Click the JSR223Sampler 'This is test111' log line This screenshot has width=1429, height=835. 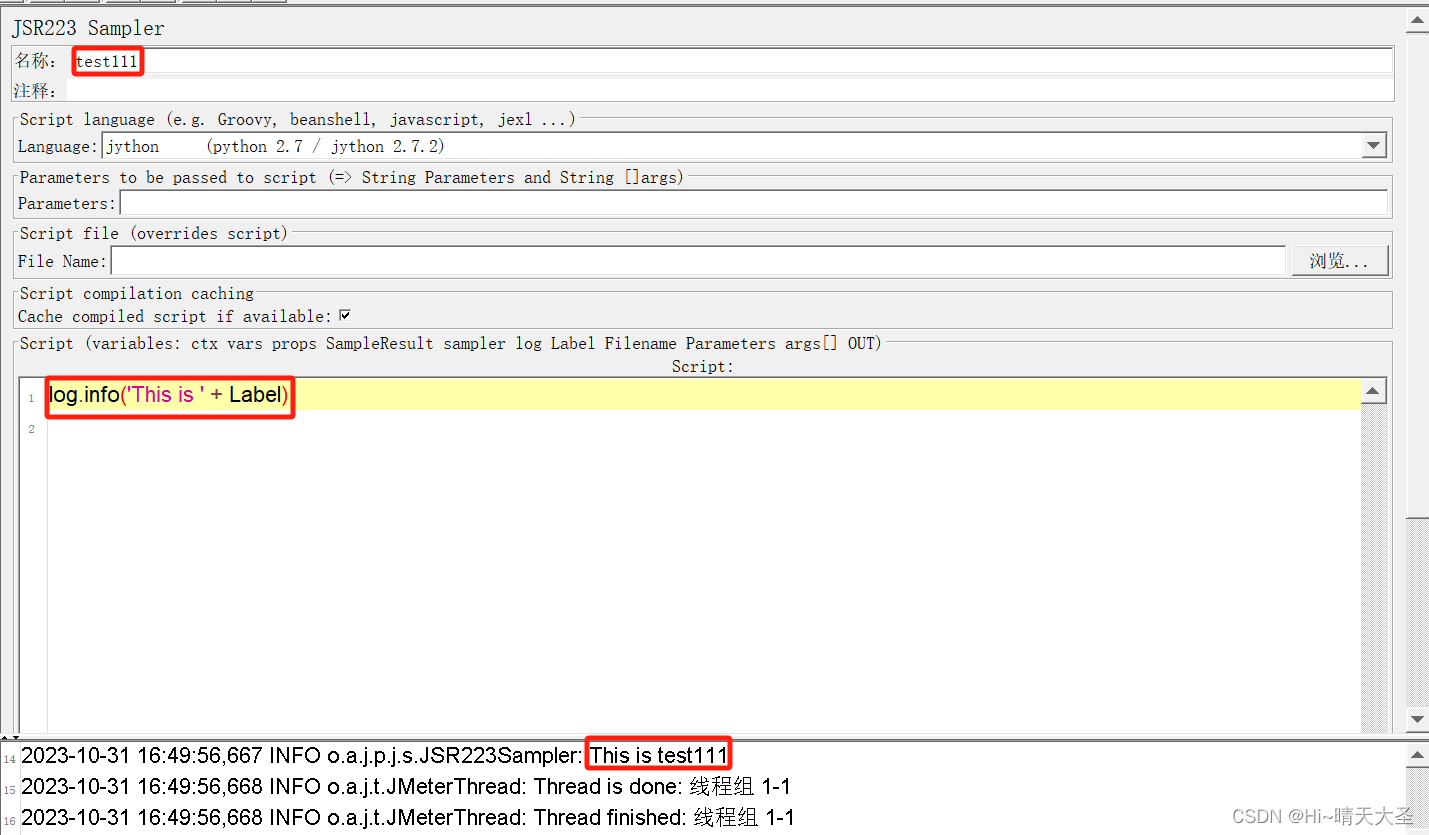click(375, 755)
